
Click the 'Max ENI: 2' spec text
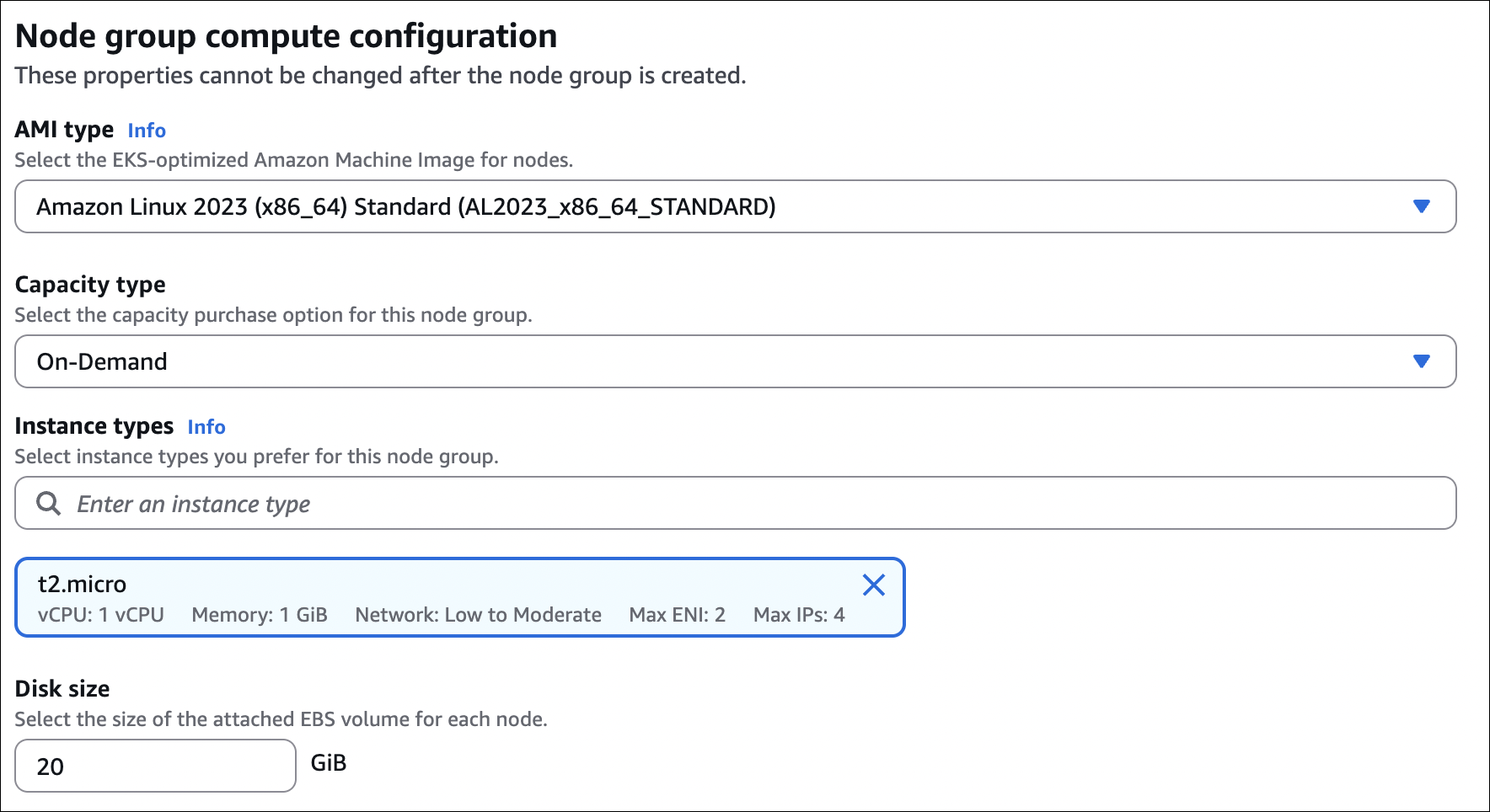tap(677, 615)
